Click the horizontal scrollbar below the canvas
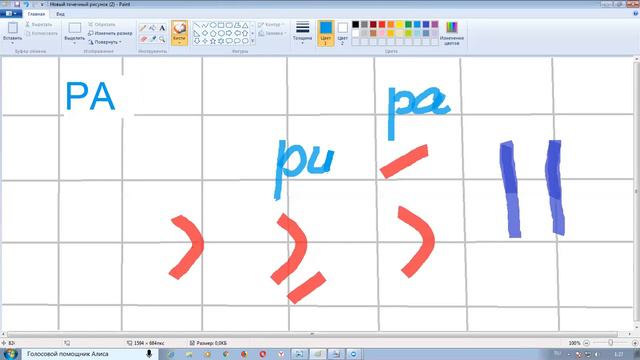Viewport: 640px width, 360px height. click(x=312, y=334)
